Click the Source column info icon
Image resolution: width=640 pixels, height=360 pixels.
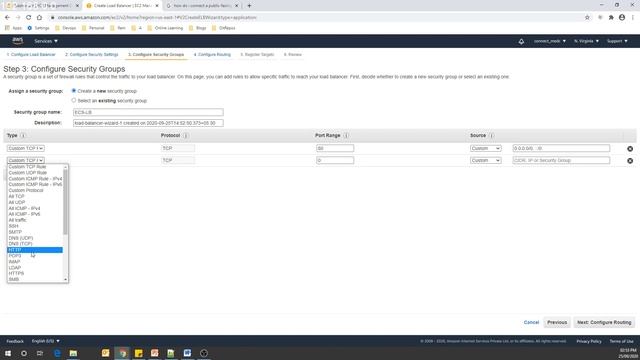(491, 136)
